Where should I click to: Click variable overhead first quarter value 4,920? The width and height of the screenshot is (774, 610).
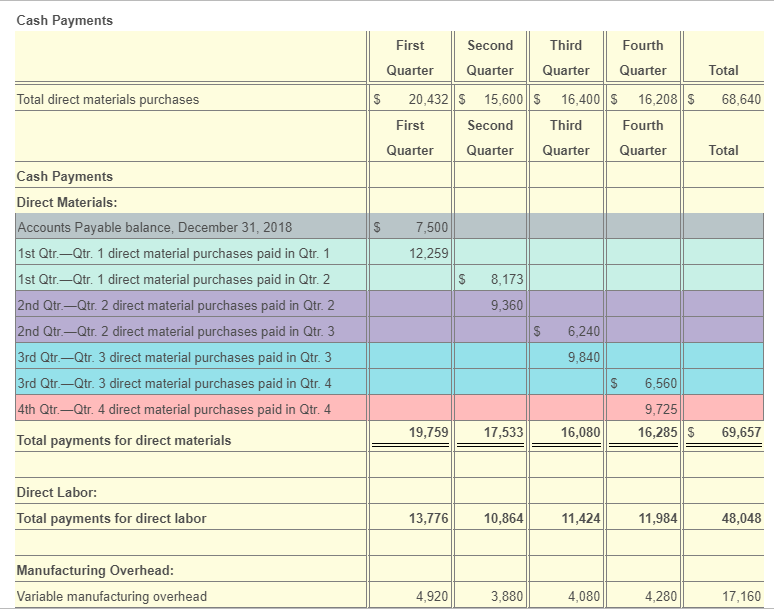click(432, 596)
